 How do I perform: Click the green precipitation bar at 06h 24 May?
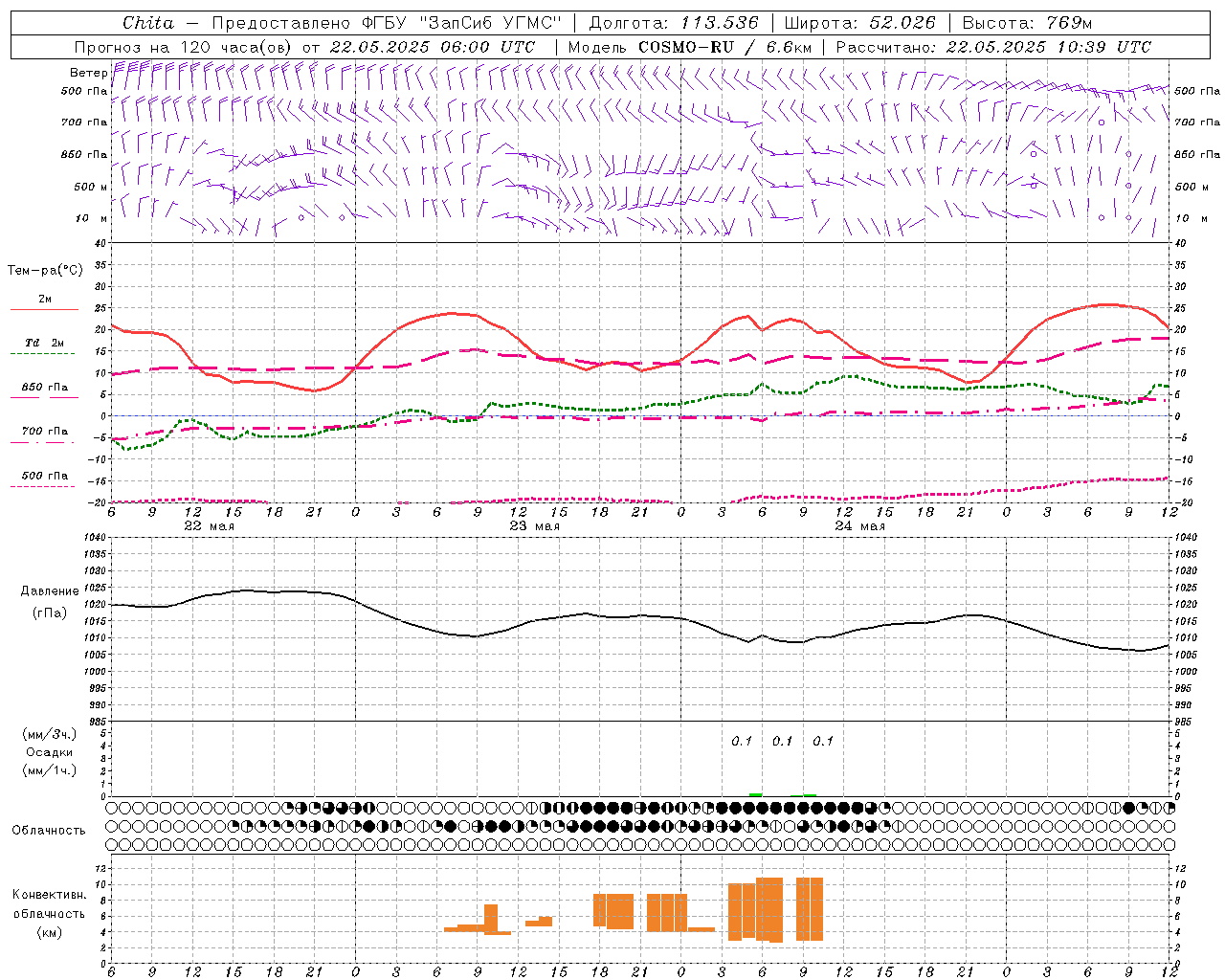756,794
